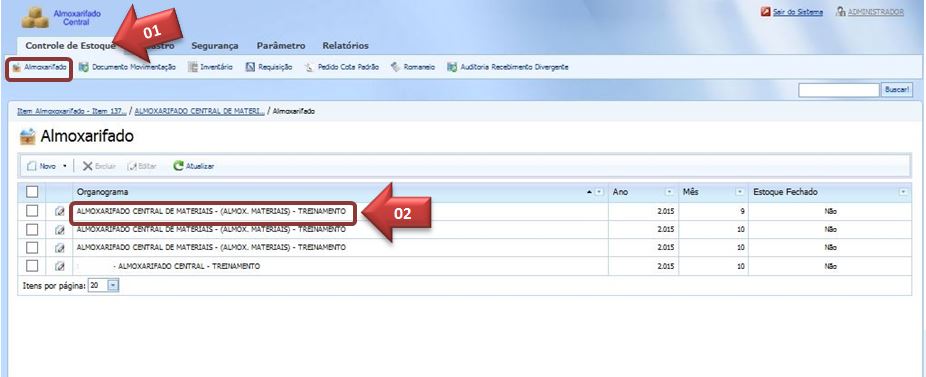Click the Atualizar refresh button
This screenshot has width=926, height=377.
194,166
